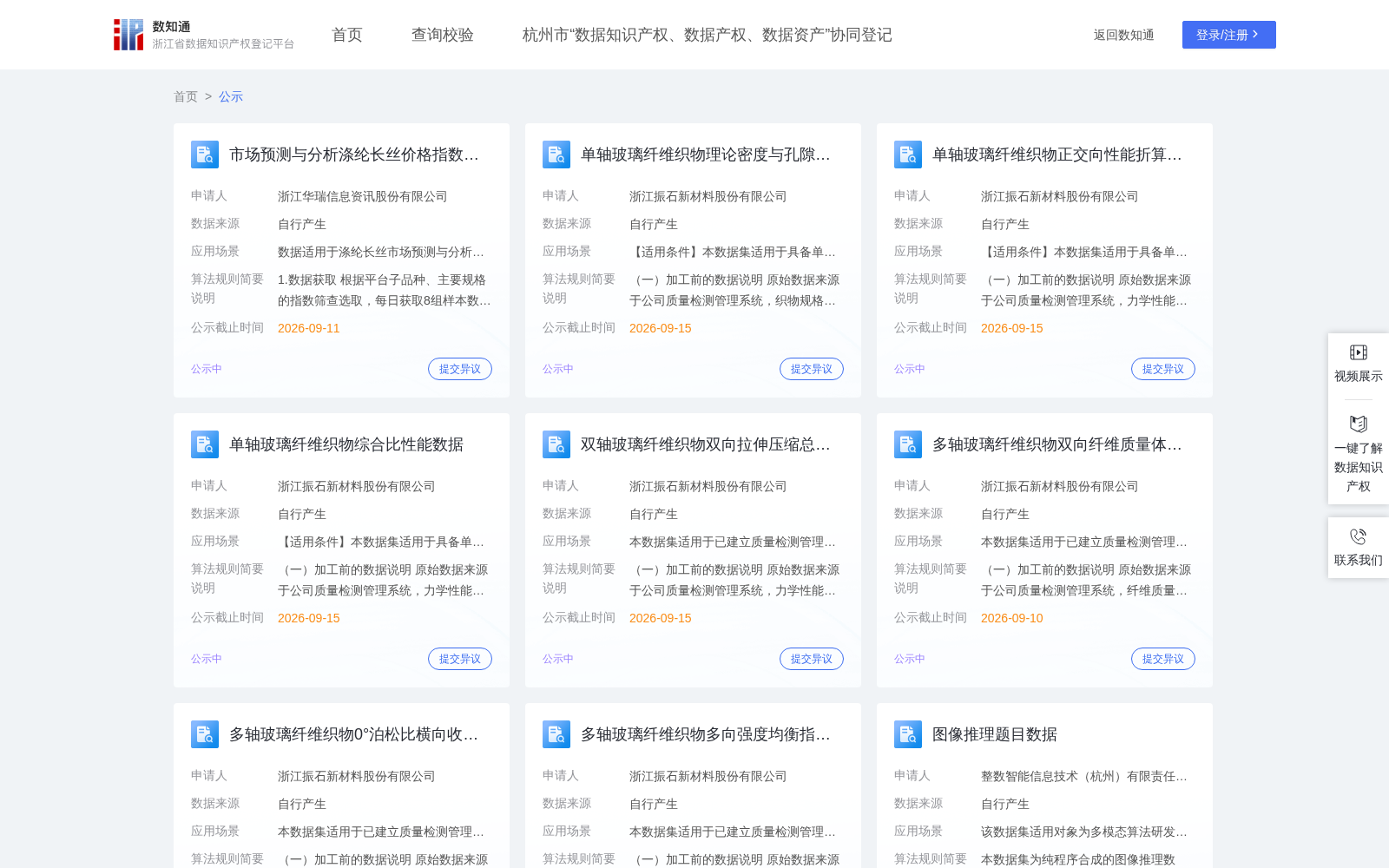Click document icon of 市场预测与分析涤纶长丝价格指数 card
1389x868 pixels.
coord(205,155)
